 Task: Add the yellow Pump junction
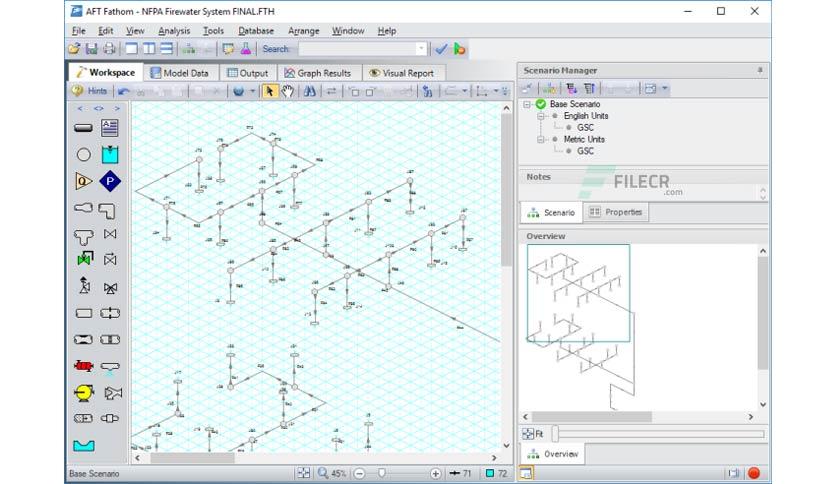point(84,393)
